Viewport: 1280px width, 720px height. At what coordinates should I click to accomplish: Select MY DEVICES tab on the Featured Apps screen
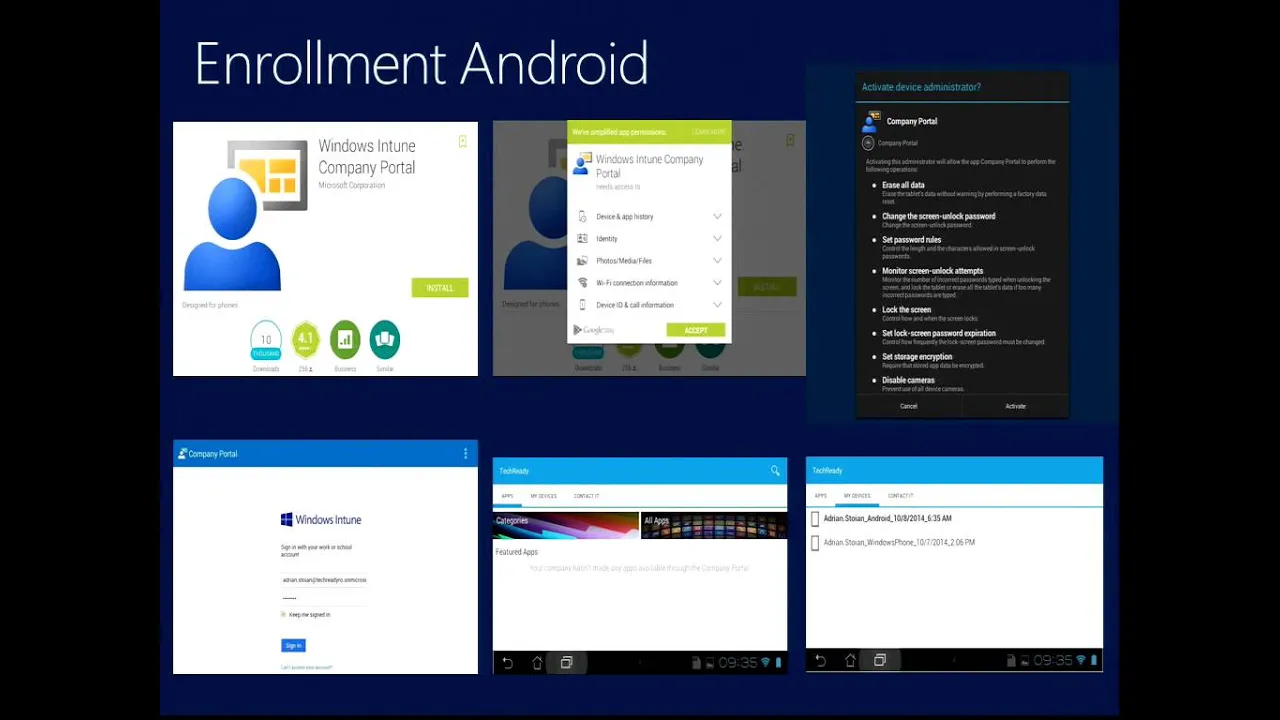coord(544,496)
